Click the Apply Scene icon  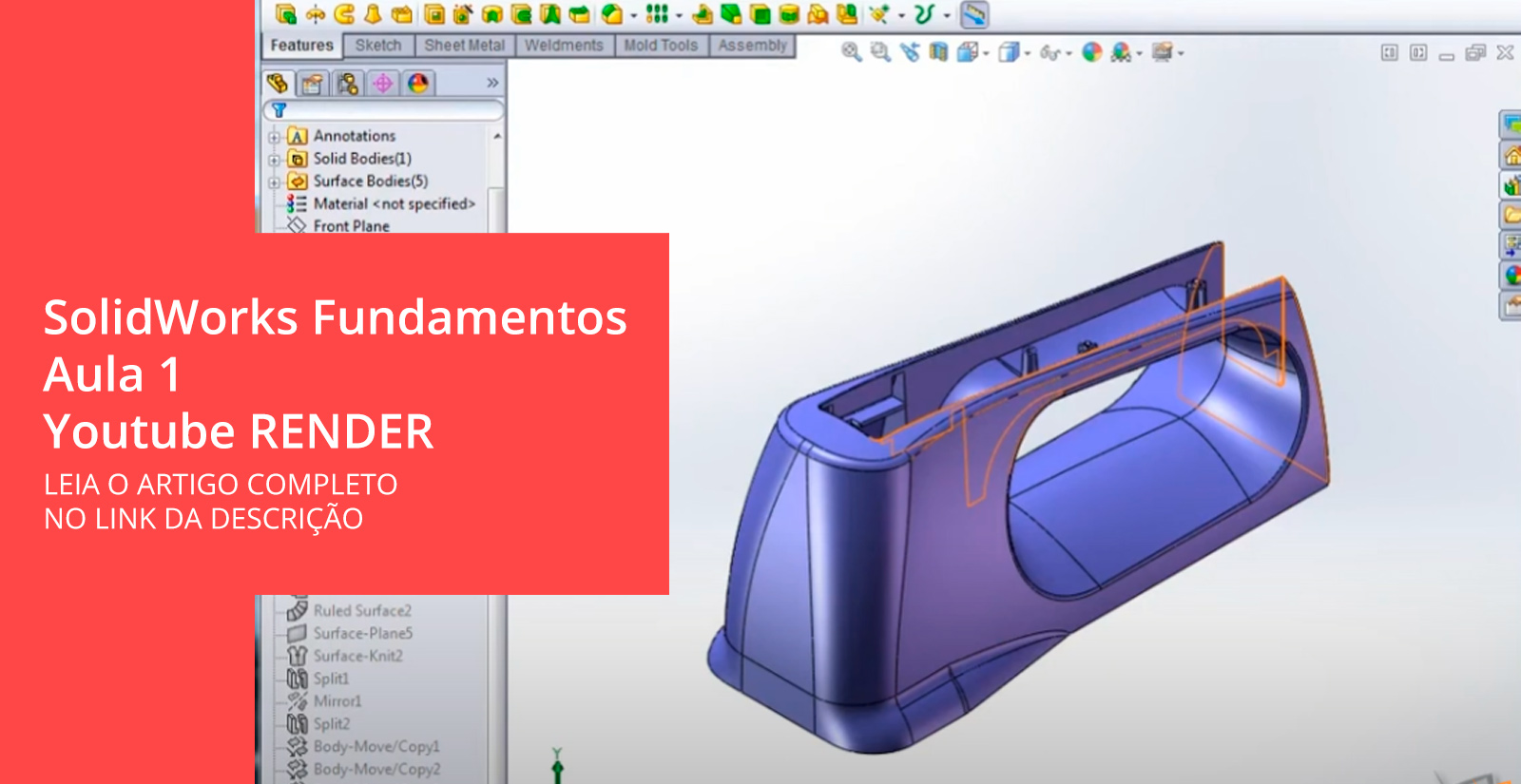[x=1121, y=52]
